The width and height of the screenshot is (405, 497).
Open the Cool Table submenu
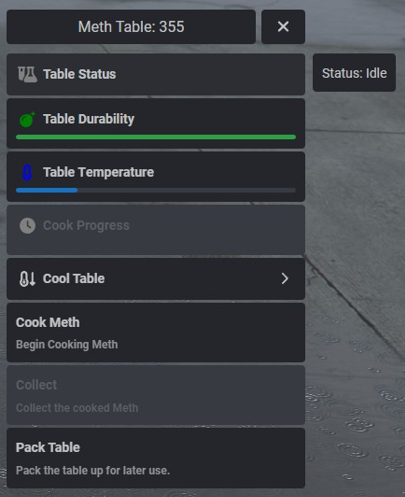point(156,279)
